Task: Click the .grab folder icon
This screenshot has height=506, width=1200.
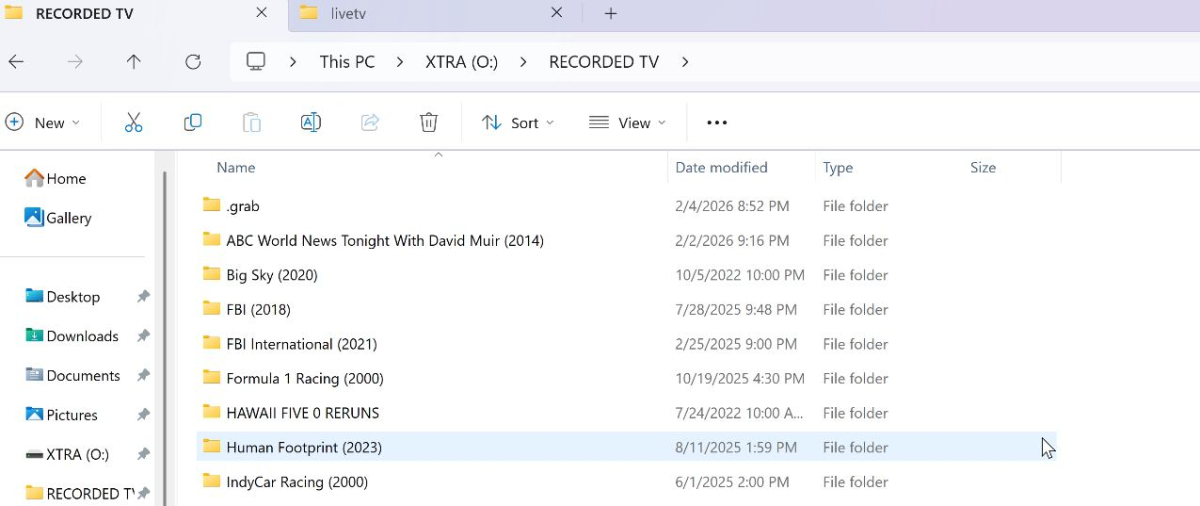Action: [x=211, y=205]
